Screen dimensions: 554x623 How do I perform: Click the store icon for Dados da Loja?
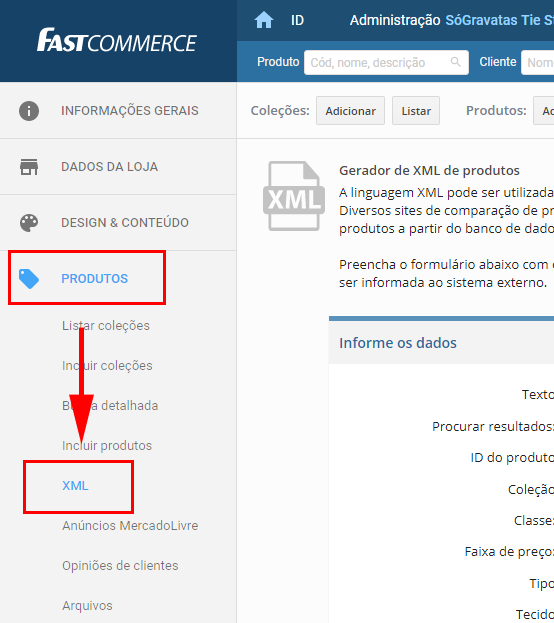pyautogui.click(x=29, y=167)
